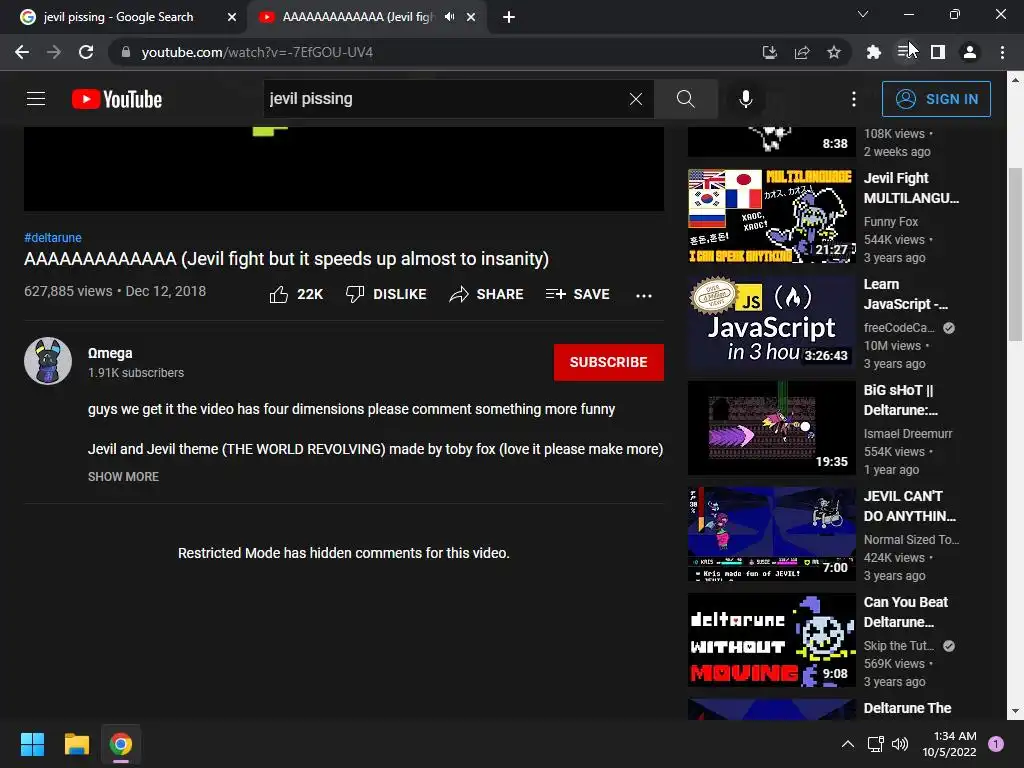The image size is (1024, 768).
Task: Dislike the video with thumbs-down icon
Action: click(355, 295)
